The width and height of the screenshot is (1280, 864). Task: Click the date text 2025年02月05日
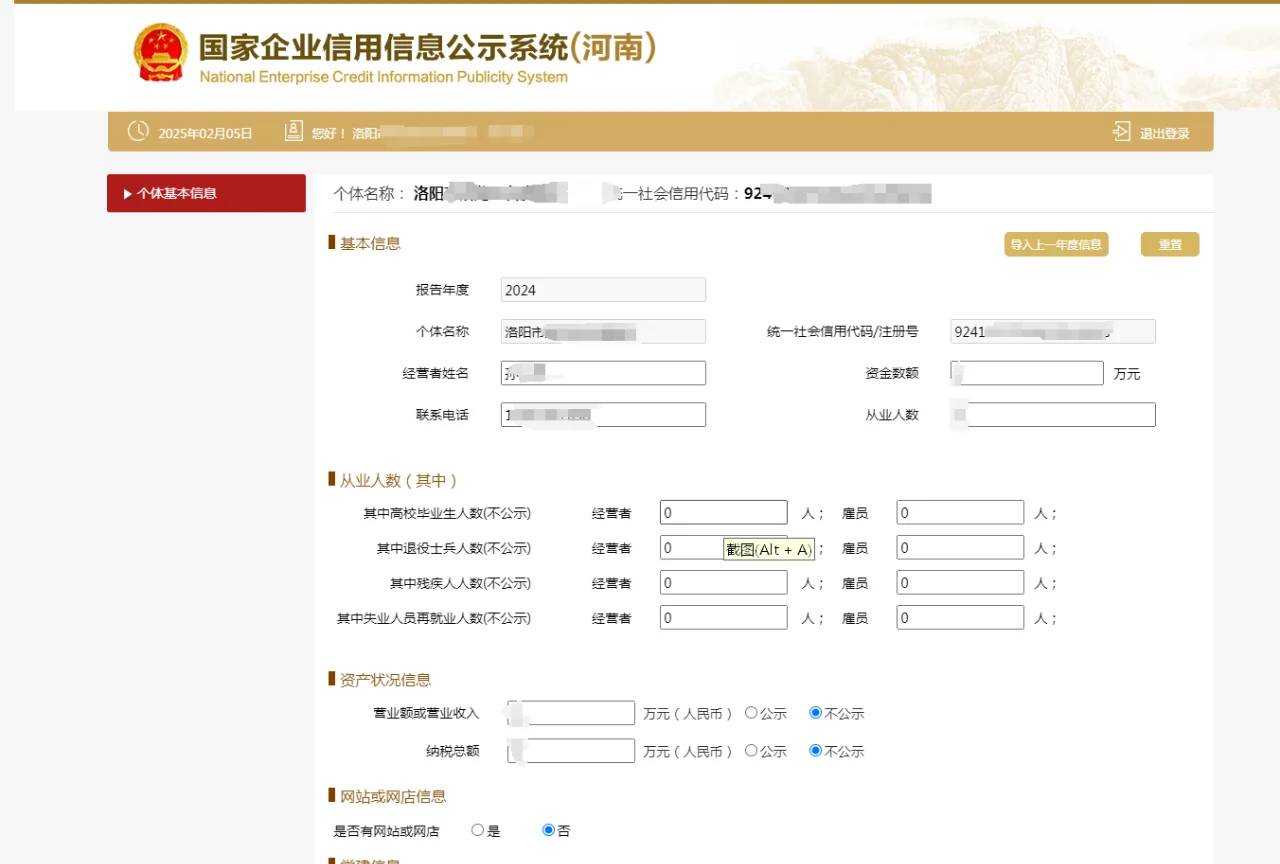[x=206, y=133]
